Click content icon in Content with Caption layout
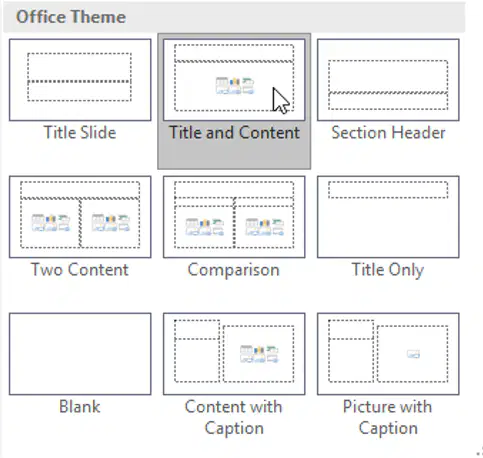This screenshot has height=458, width=483. tap(259, 354)
